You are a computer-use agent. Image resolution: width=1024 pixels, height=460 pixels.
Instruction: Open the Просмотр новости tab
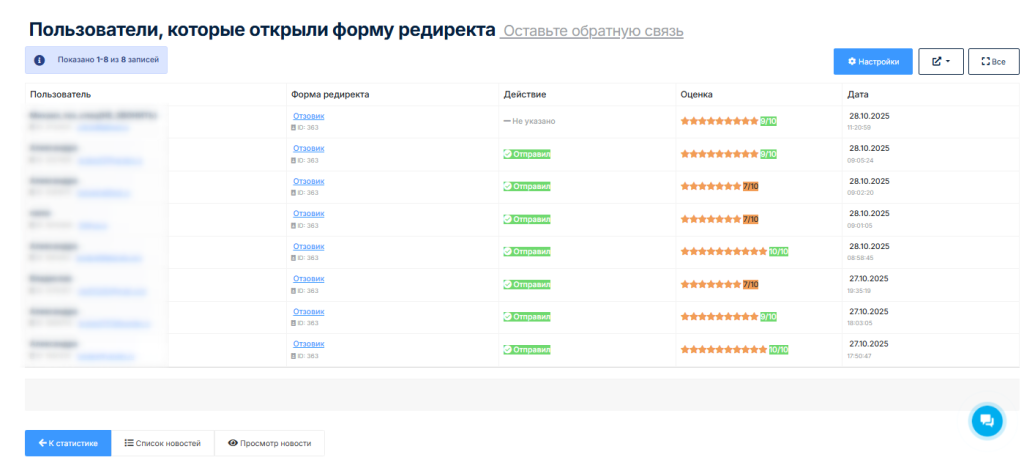(x=269, y=443)
